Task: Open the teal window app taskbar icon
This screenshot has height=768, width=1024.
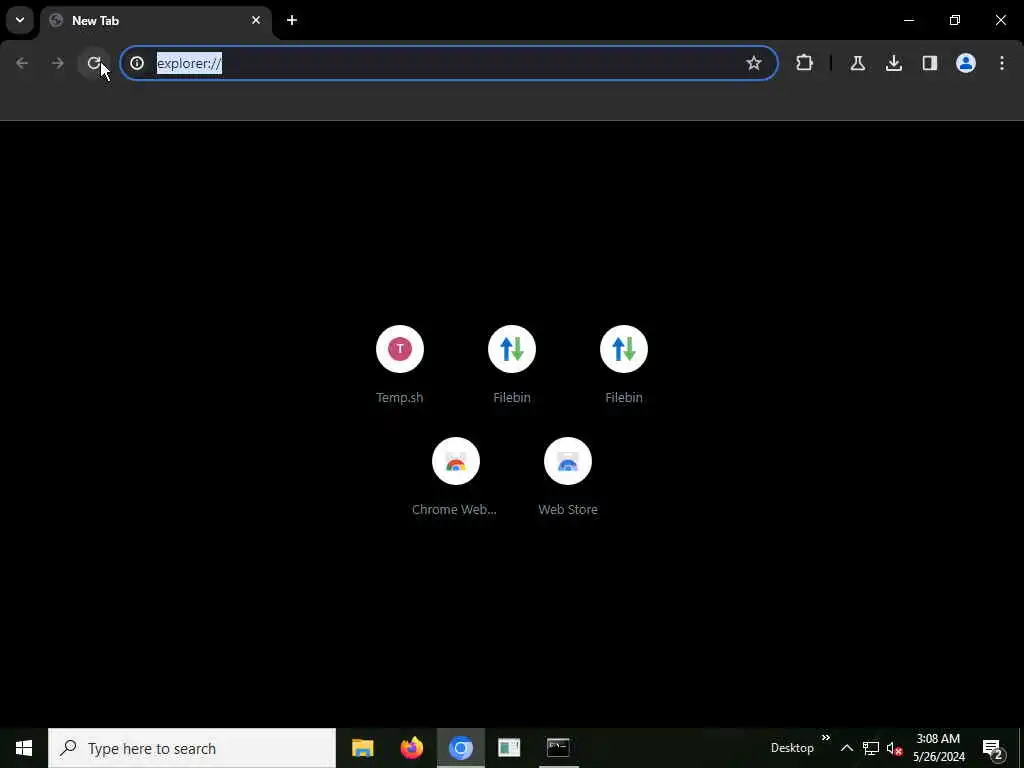Action: pyautogui.click(x=509, y=748)
